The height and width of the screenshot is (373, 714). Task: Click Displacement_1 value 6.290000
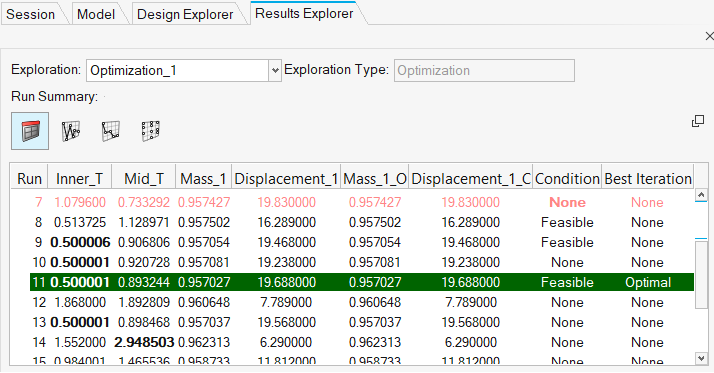tap(286, 342)
